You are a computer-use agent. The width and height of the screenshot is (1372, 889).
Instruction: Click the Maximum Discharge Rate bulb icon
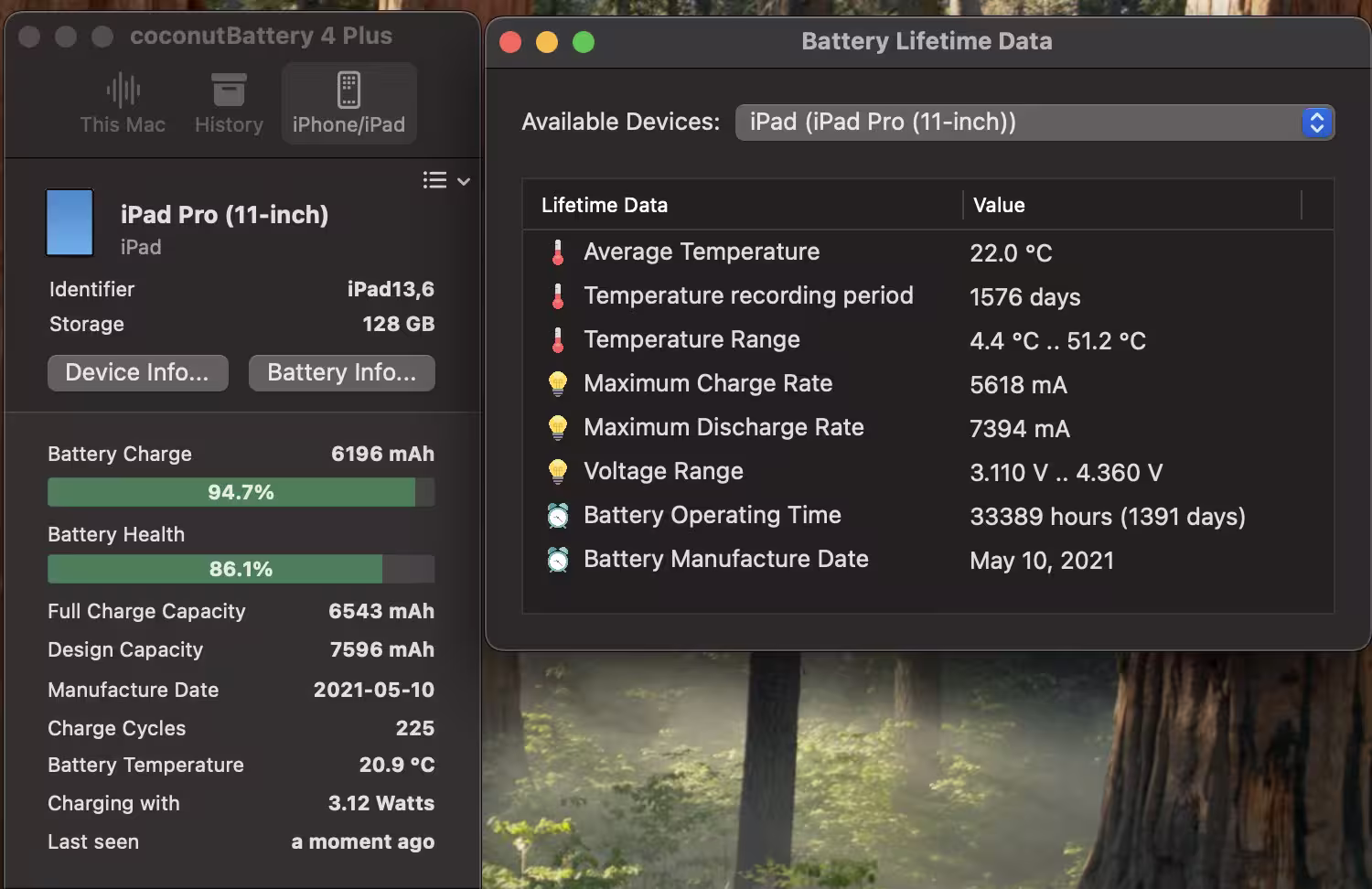click(558, 427)
